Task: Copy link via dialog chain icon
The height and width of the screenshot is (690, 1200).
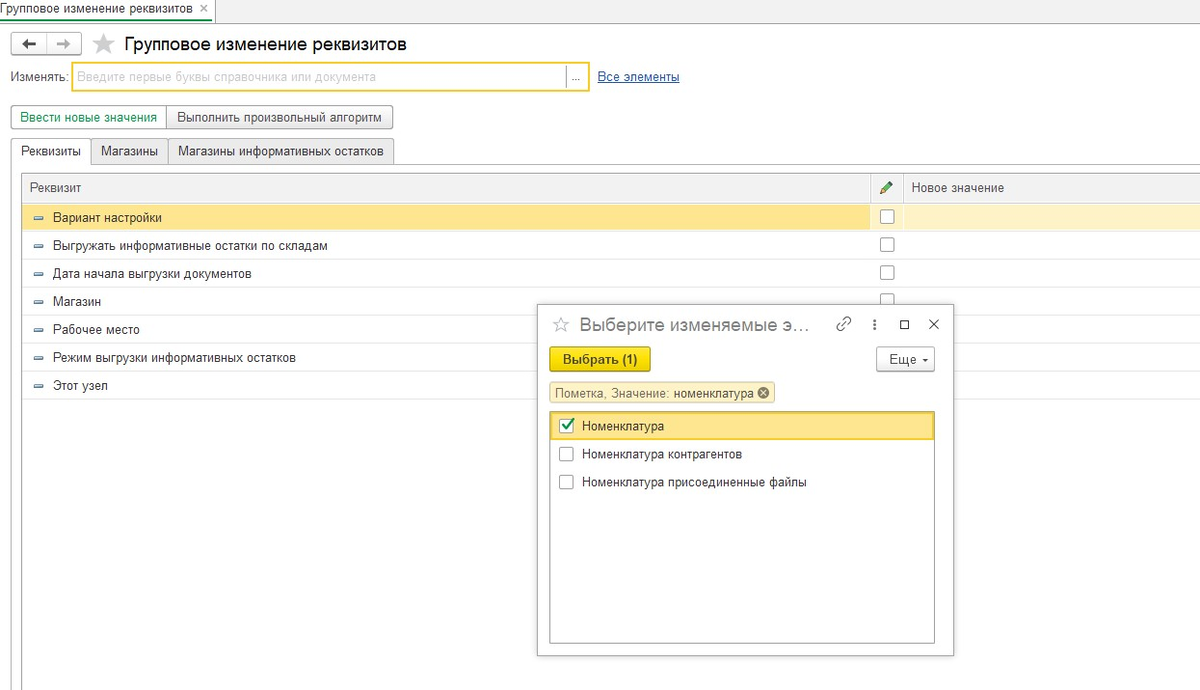Action: click(x=844, y=324)
